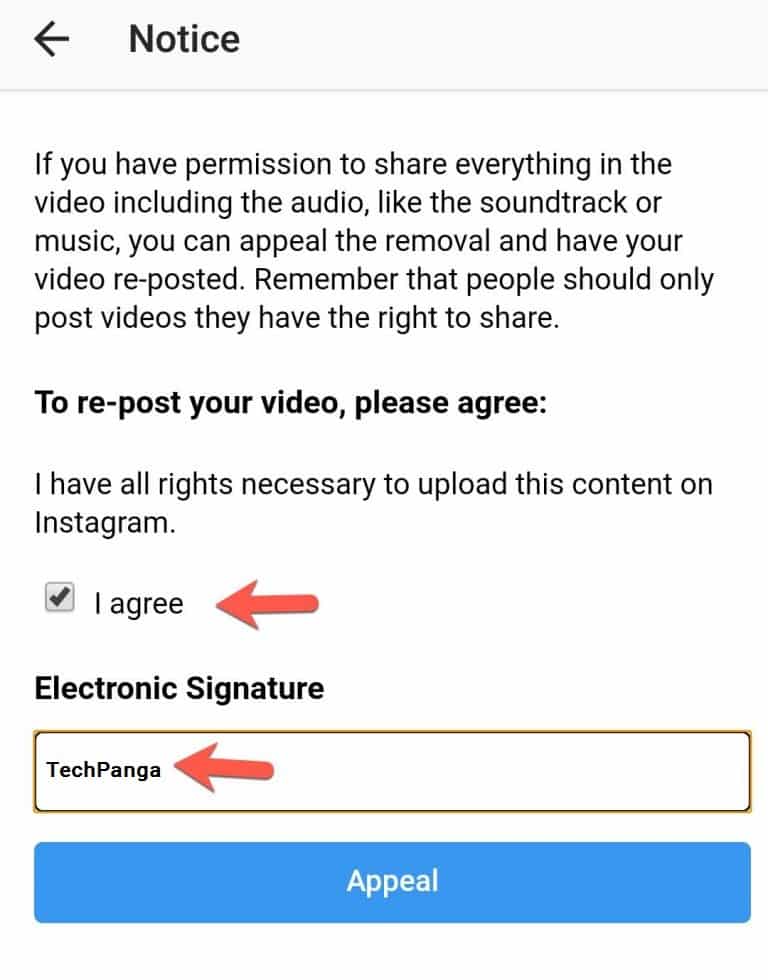Click the red arrow beside TechPanga

point(224,768)
